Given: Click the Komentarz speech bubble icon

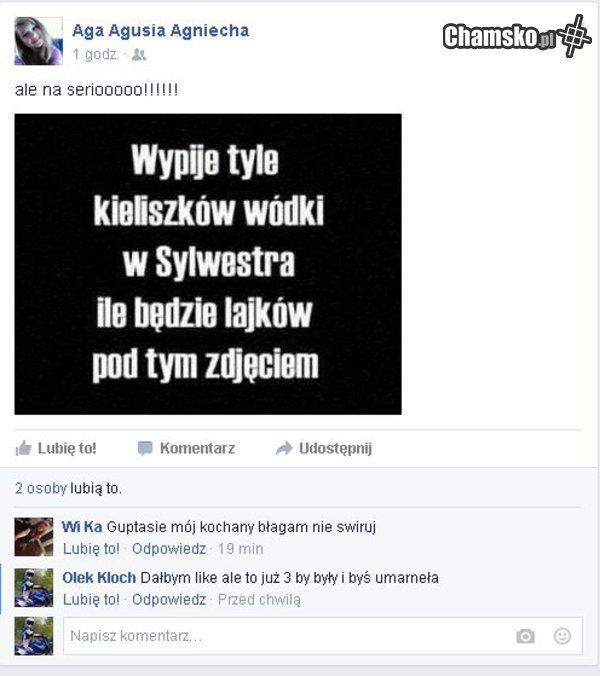Looking at the screenshot, I should pos(145,448).
